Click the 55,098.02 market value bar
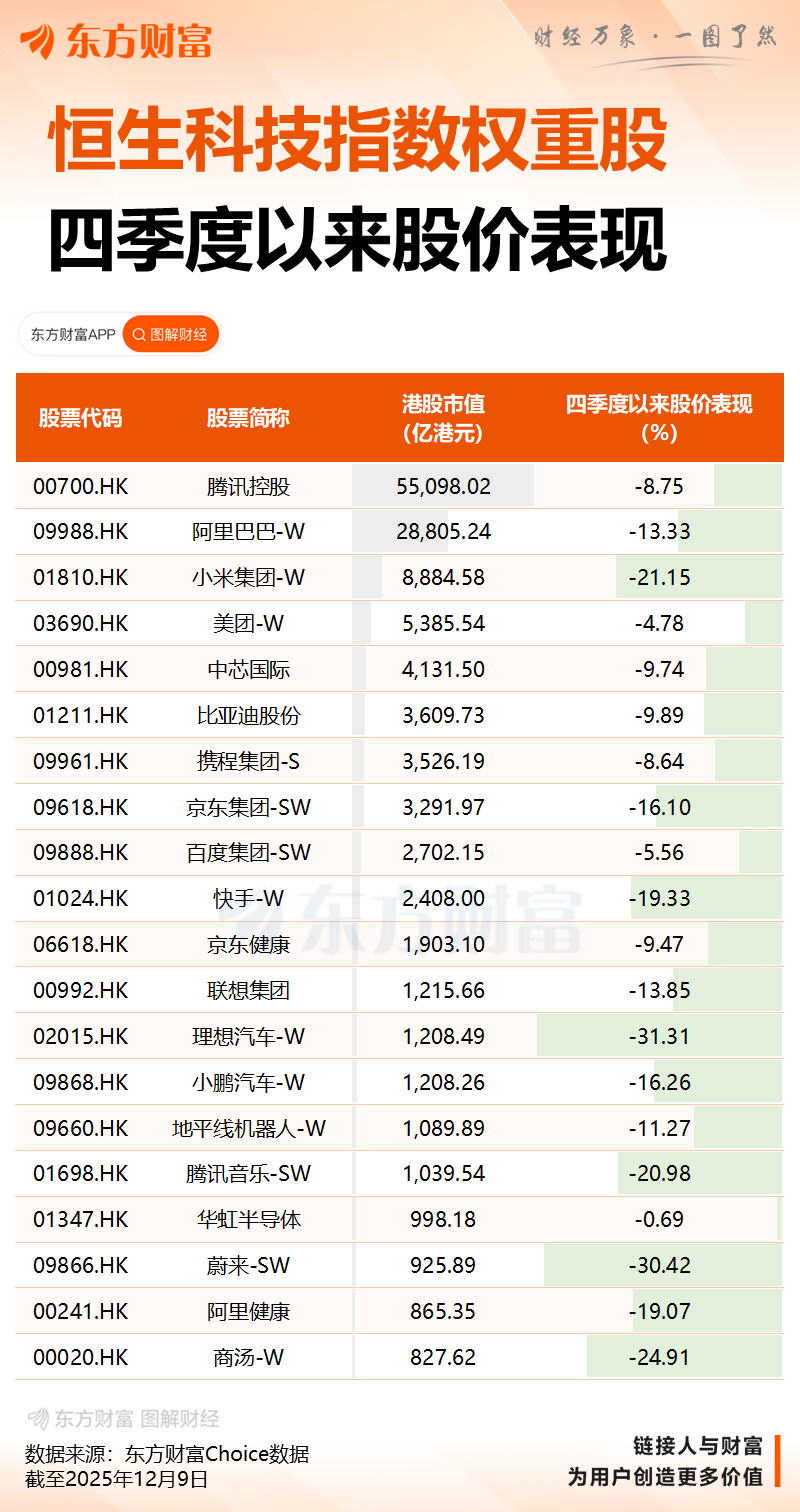This screenshot has width=800, height=1512. point(443,486)
